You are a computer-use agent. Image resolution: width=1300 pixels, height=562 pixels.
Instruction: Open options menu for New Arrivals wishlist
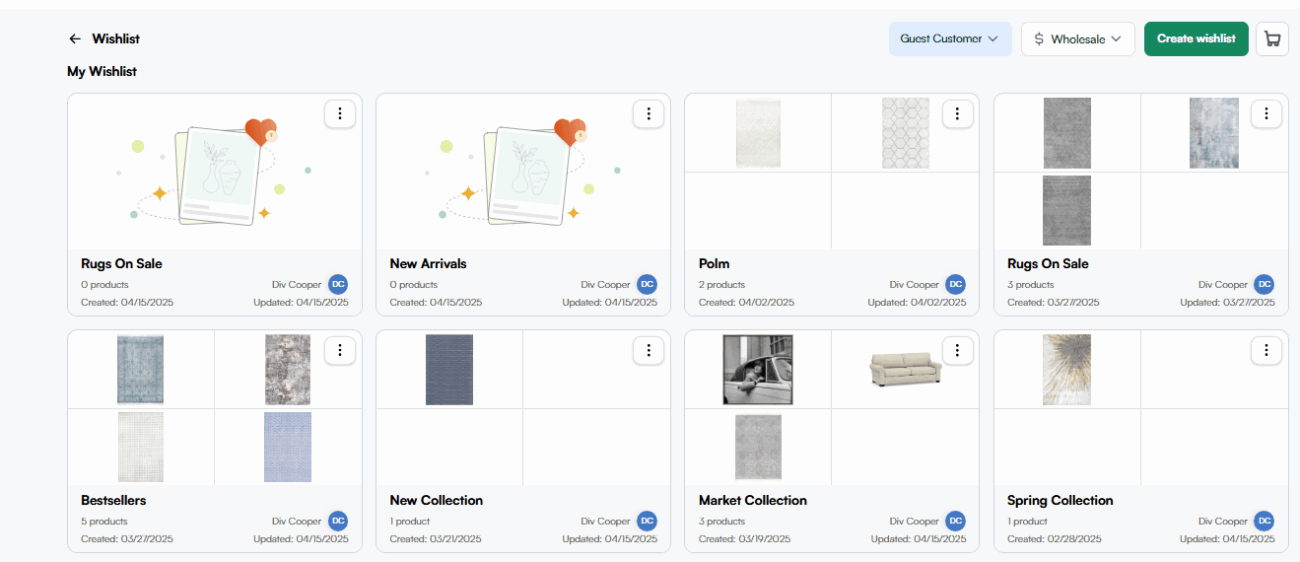click(648, 114)
